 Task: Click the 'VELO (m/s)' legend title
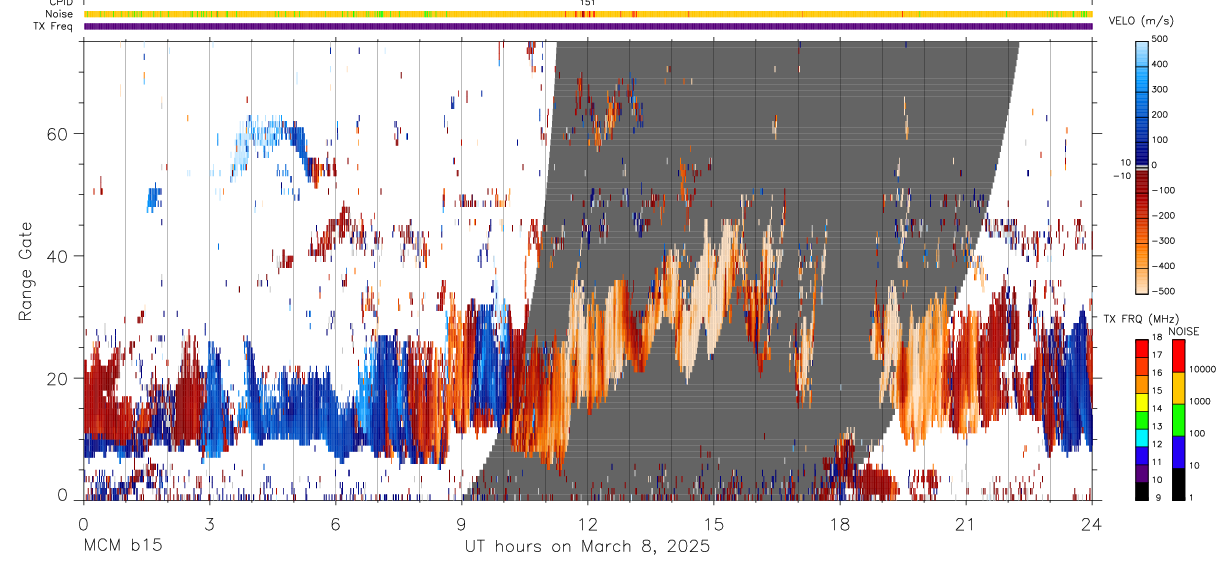[x=1141, y=22]
